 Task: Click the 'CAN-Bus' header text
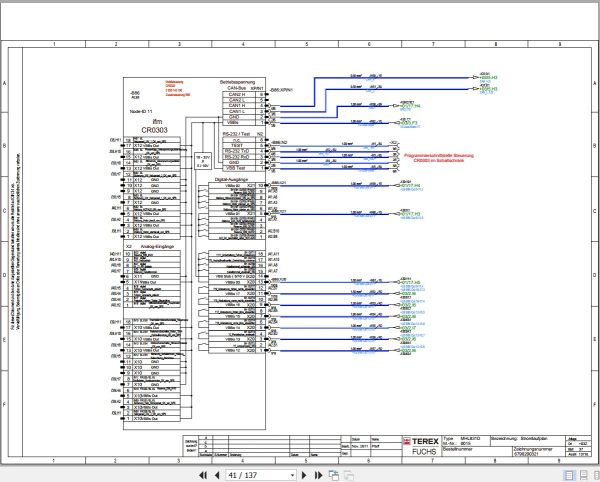[237, 88]
